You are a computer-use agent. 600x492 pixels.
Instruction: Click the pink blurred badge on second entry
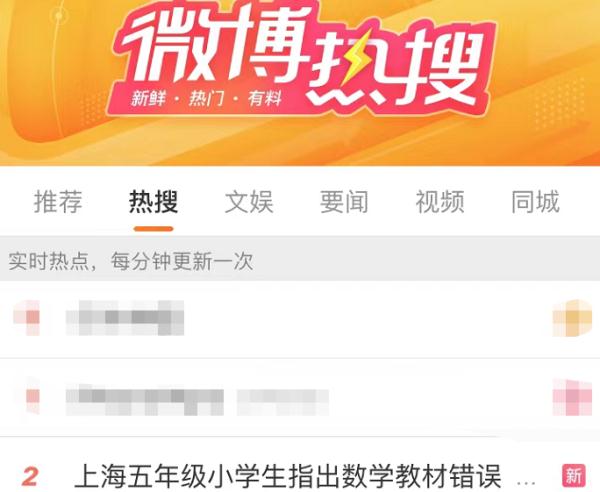pyautogui.click(x=572, y=398)
